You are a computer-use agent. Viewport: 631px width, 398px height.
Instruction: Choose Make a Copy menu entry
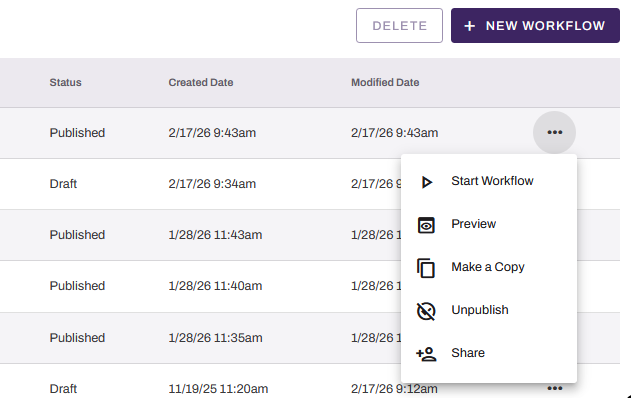point(489,267)
